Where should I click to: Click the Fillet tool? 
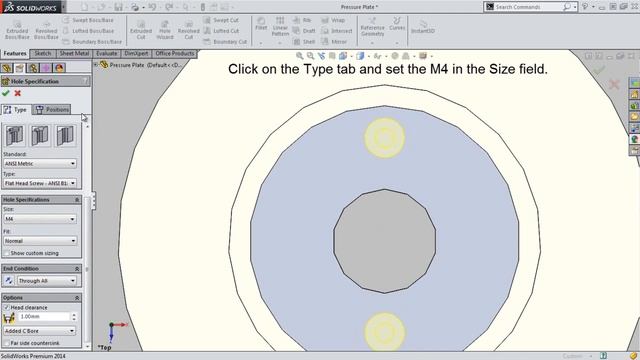(261, 24)
